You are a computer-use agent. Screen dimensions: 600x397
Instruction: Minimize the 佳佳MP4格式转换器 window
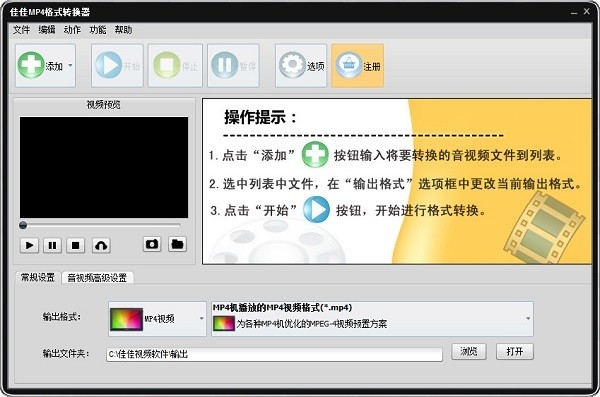[x=574, y=12]
